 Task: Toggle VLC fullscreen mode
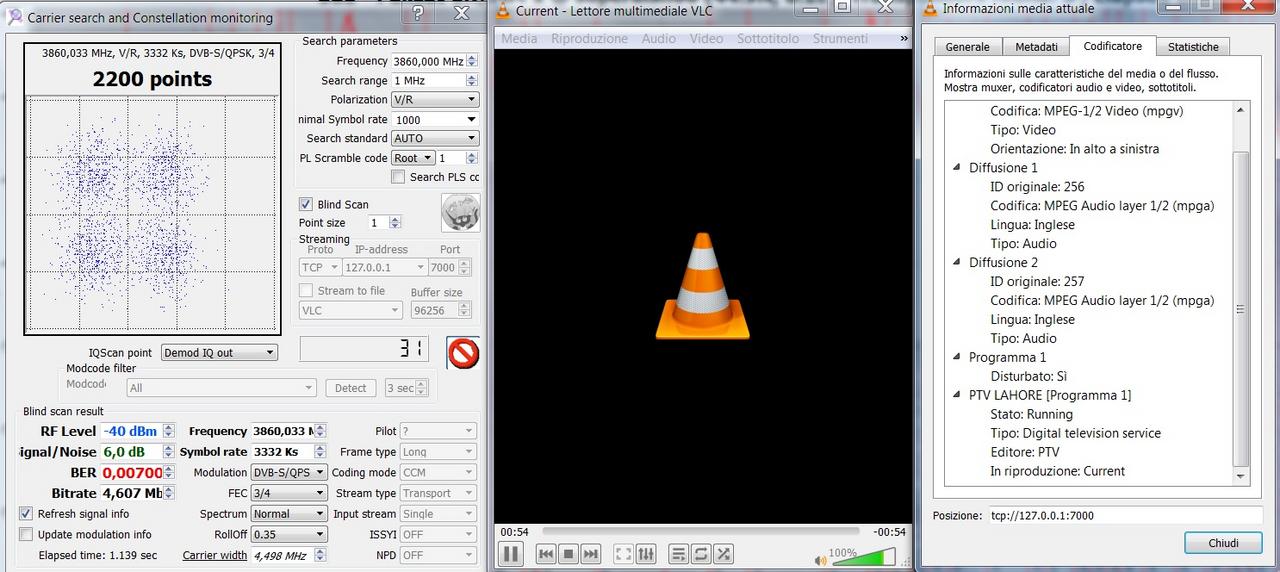point(623,554)
